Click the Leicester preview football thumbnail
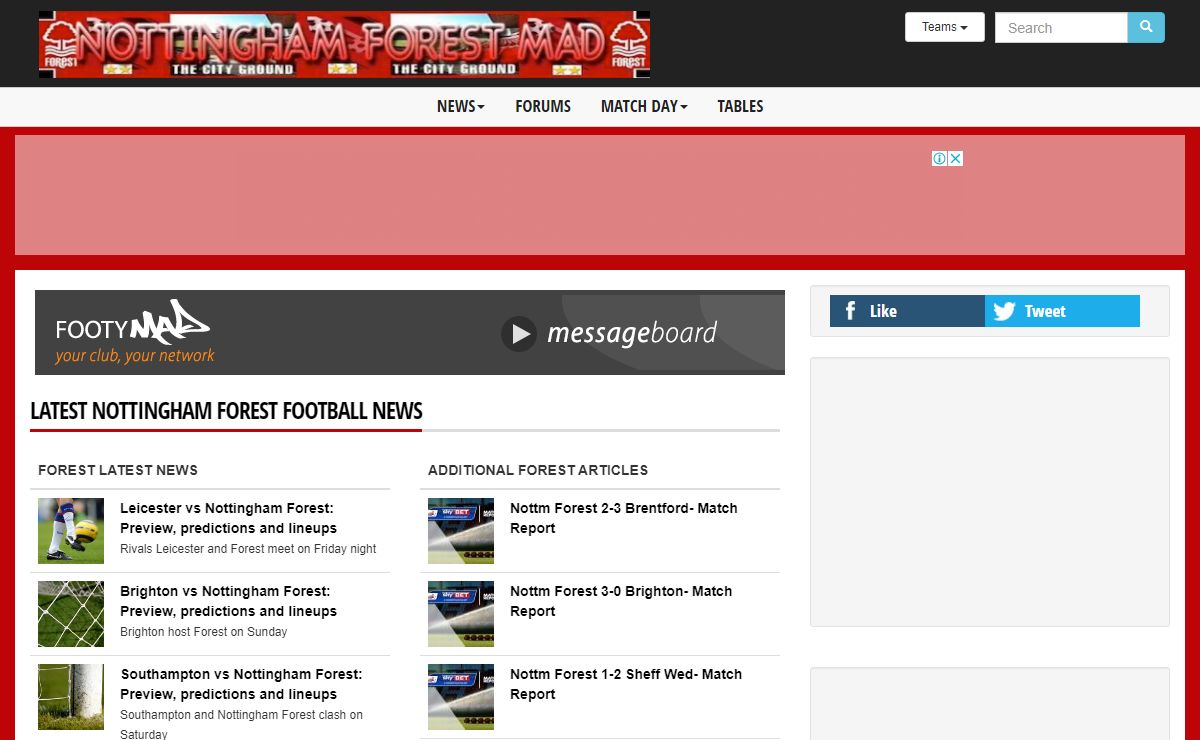 click(x=71, y=531)
